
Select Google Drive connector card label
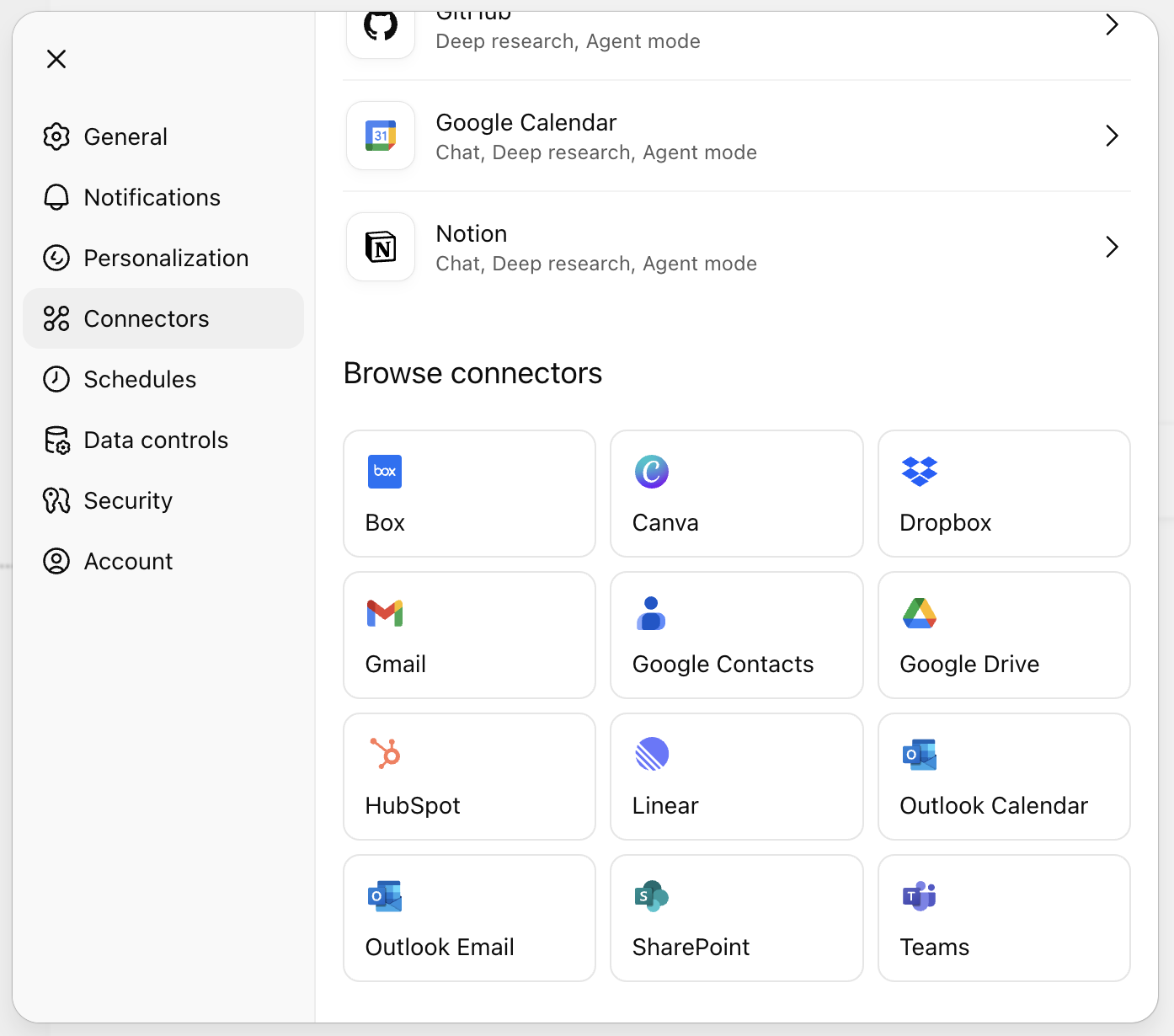pos(969,665)
